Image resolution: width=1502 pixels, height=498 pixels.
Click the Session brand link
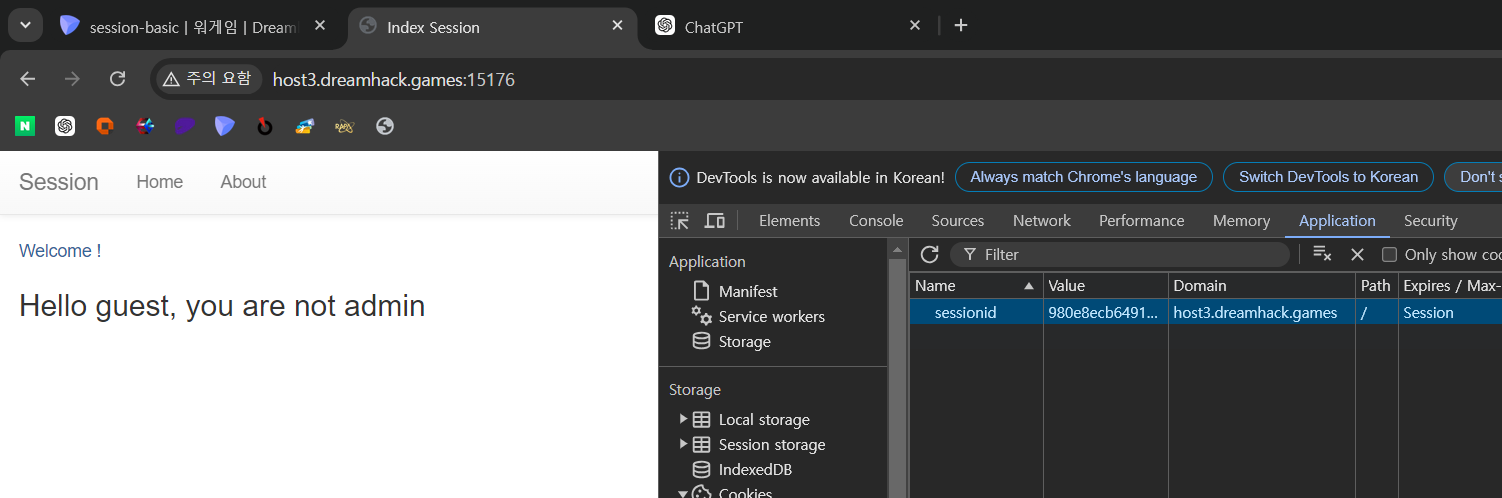pyautogui.click(x=59, y=182)
